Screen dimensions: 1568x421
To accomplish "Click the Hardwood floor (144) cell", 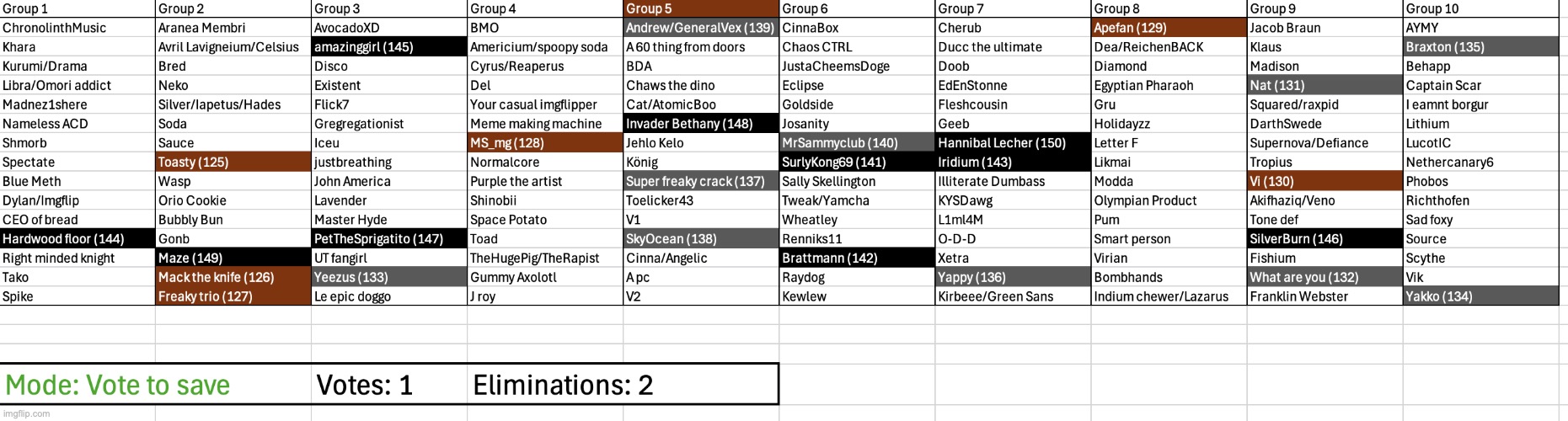I will point(78,239).
